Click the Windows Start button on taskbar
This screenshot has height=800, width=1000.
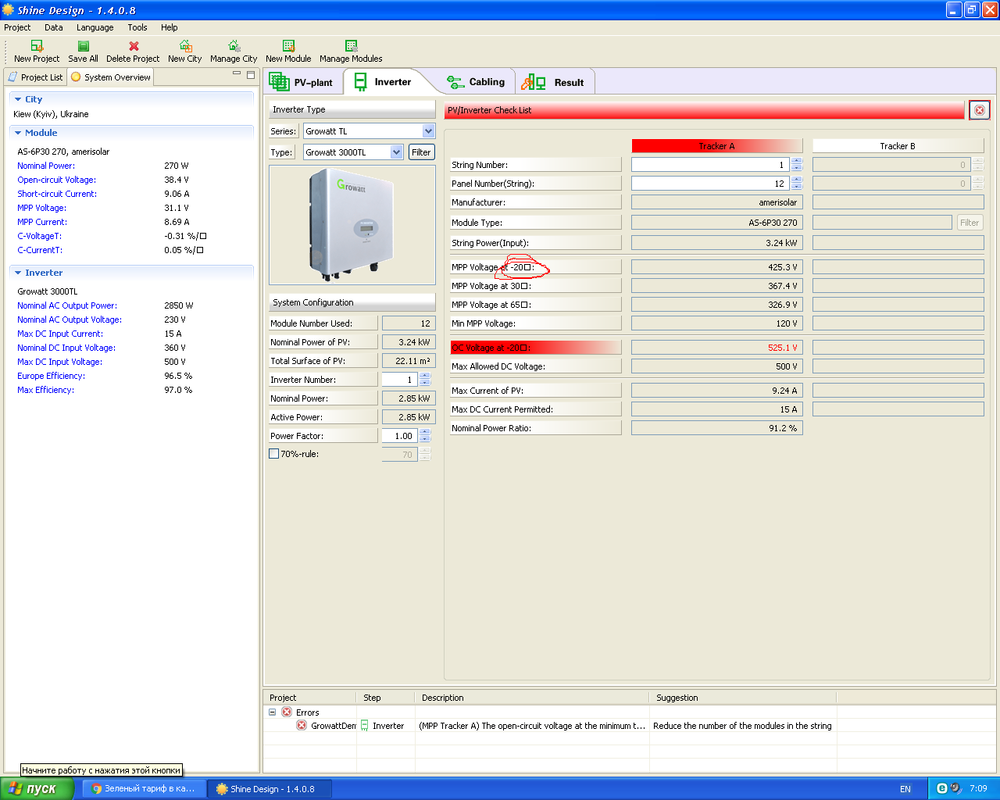pyautogui.click(x=37, y=789)
